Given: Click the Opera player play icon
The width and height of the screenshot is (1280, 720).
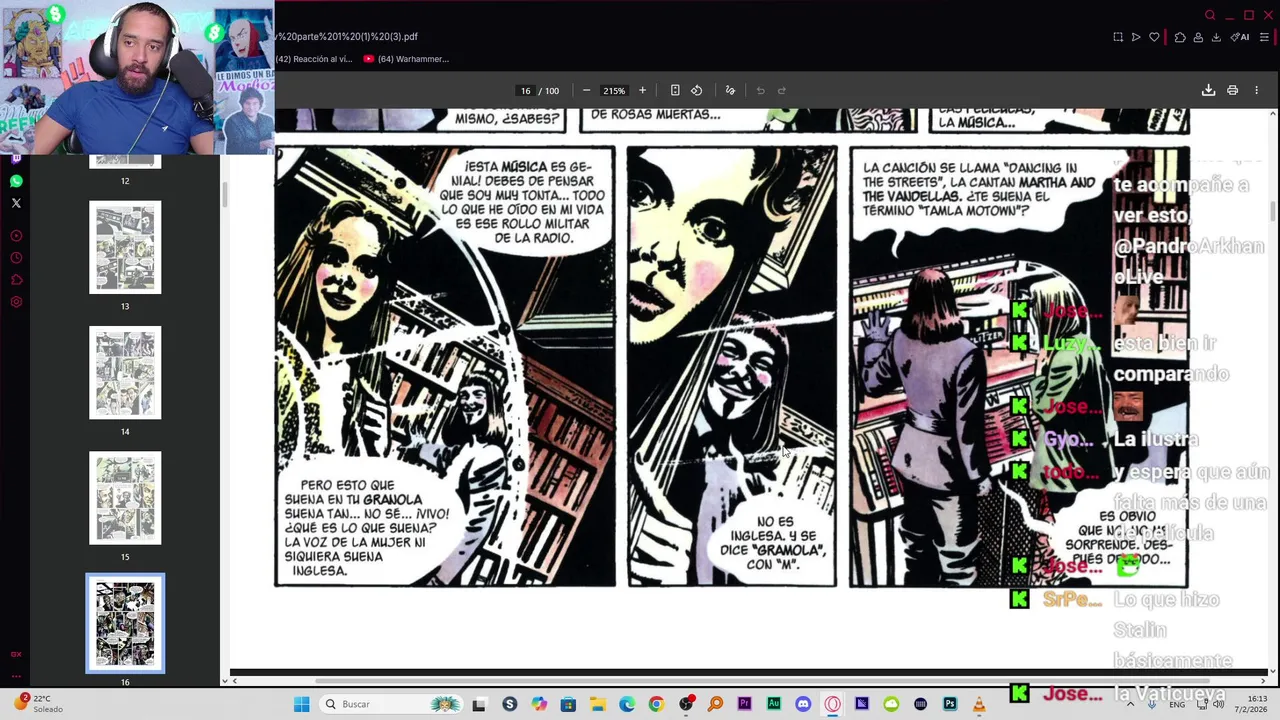Looking at the screenshot, I should (1136, 37).
